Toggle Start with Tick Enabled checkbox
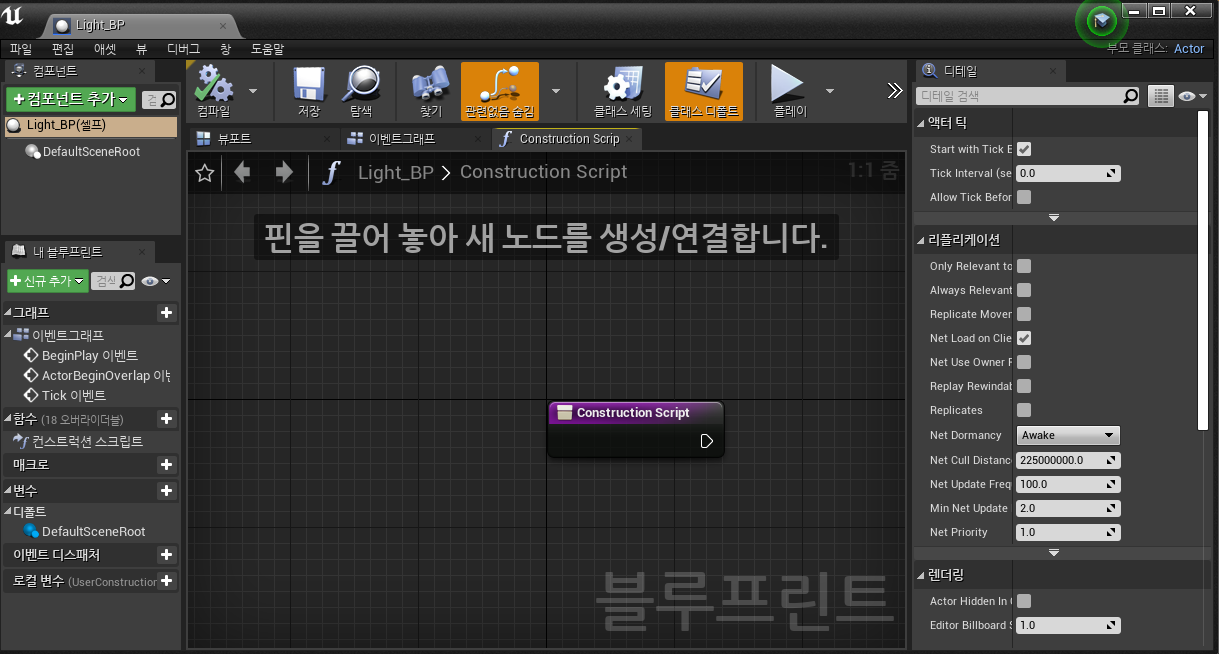Image resolution: width=1219 pixels, height=654 pixels. pyautogui.click(x=1024, y=149)
